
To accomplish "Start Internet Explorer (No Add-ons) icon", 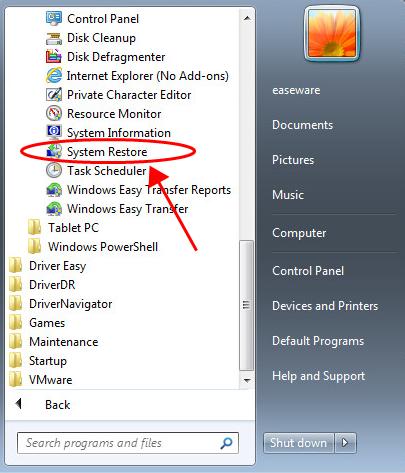I will (54, 76).
